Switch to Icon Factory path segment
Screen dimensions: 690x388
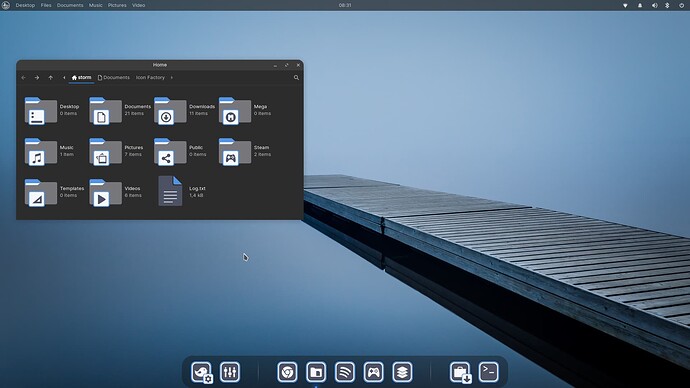[150, 77]
